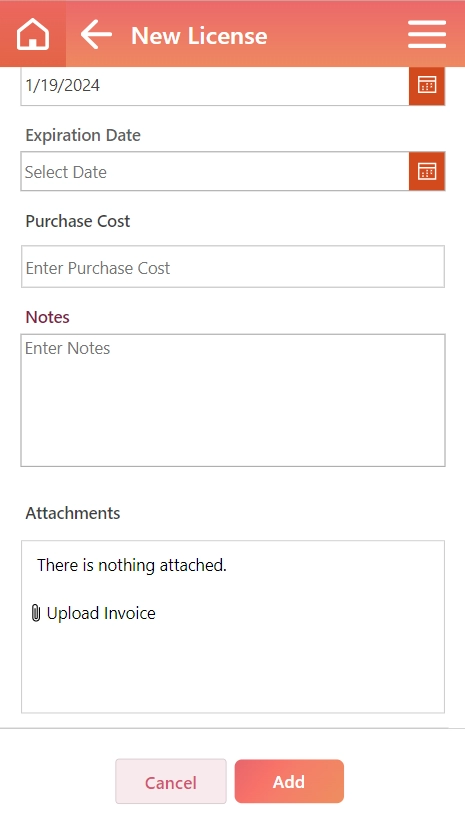Click the Notes field label
Viewport: 465px width, 828px height.
(48, 317)
